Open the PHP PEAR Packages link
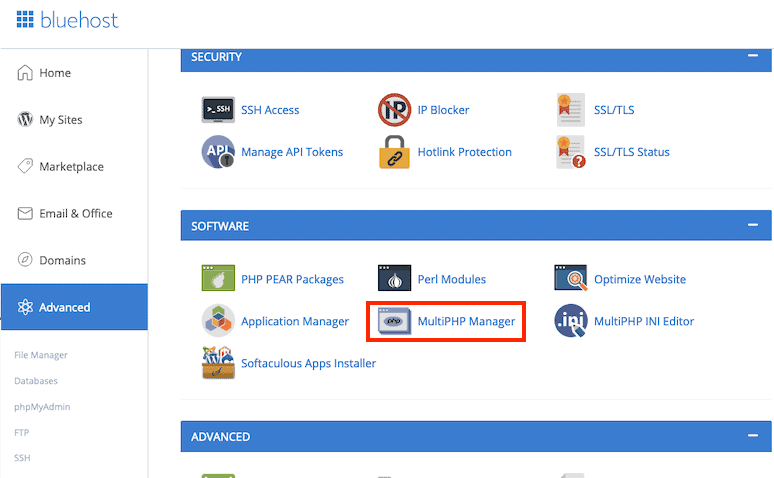Image resolution: width=774 pixels, height=478 pixels. [x=292, y=279]
